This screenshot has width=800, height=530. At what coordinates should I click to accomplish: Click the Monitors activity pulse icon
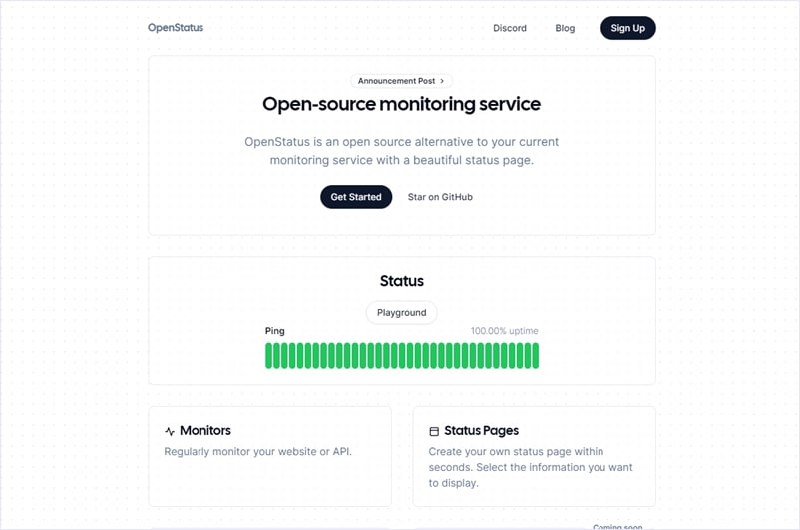170,432
